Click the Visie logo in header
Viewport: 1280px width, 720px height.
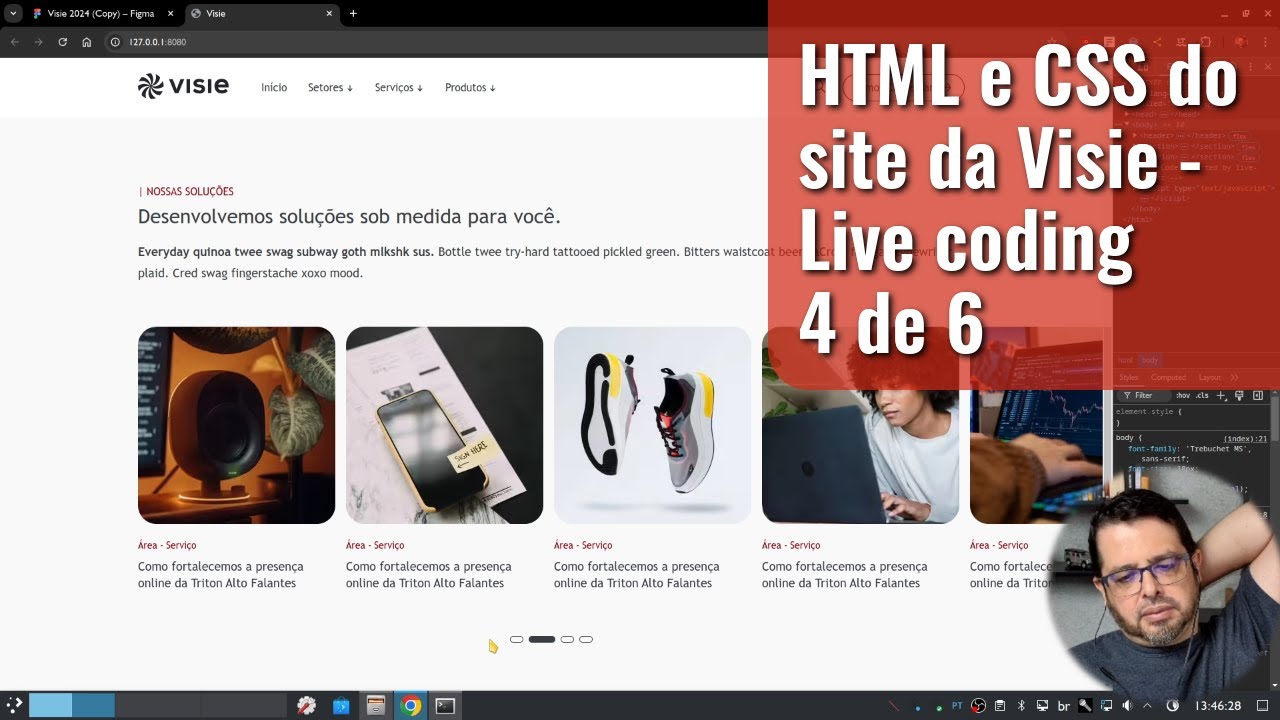pyautogui.click(x=183, y=87)
